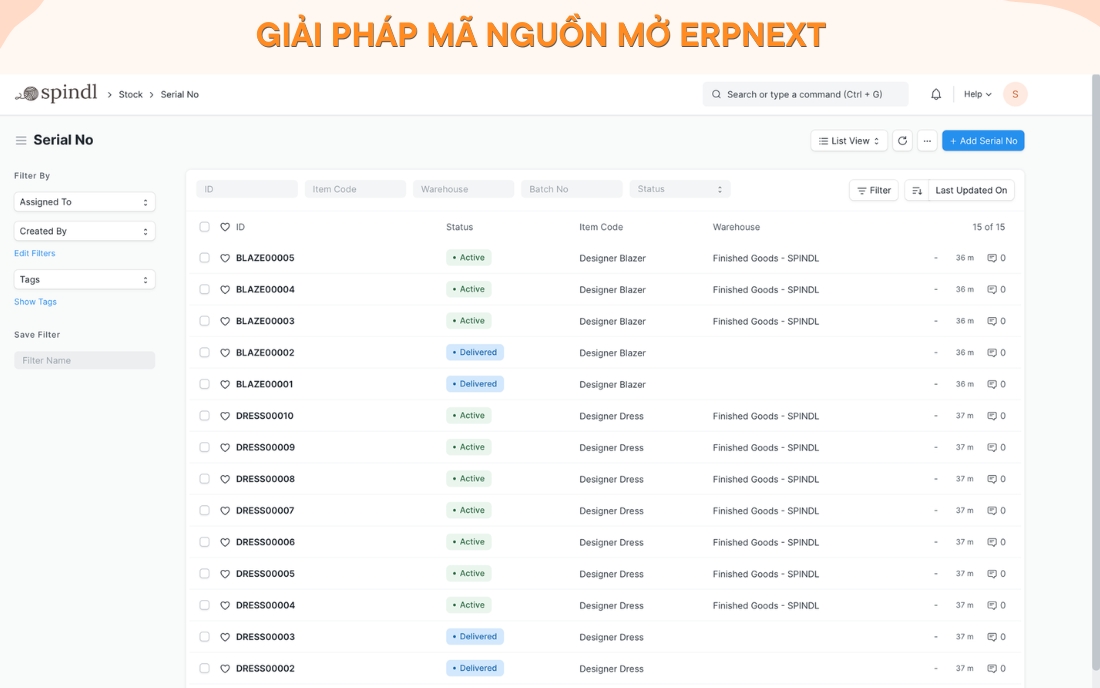Image resolution: width=1100 pixels, height=688 pixels.
Task: Open the Created By filter dropdown
Action: [84, 231]
